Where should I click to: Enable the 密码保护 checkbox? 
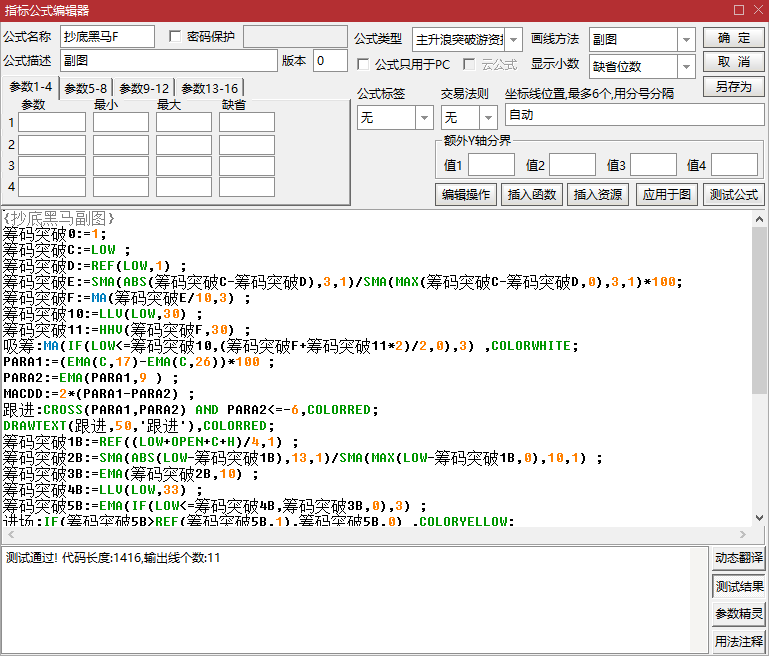176,37
